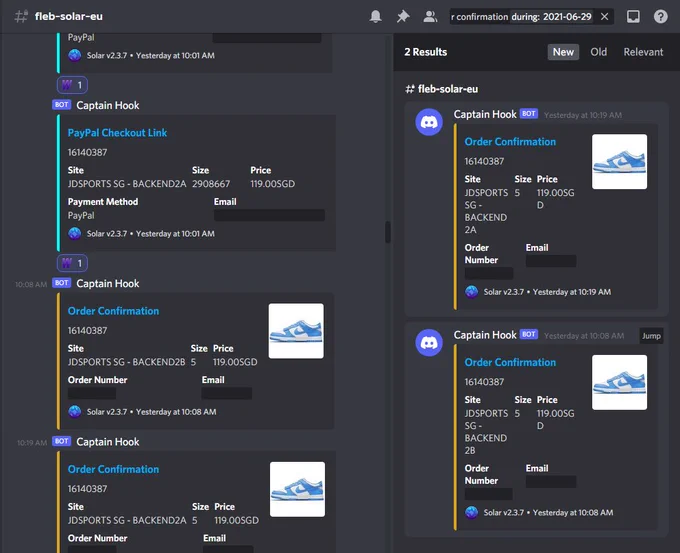Click Solar footer icon in 10:08 AM search result
Viewport: 680px width, 553px height.
tap(471, 513)
